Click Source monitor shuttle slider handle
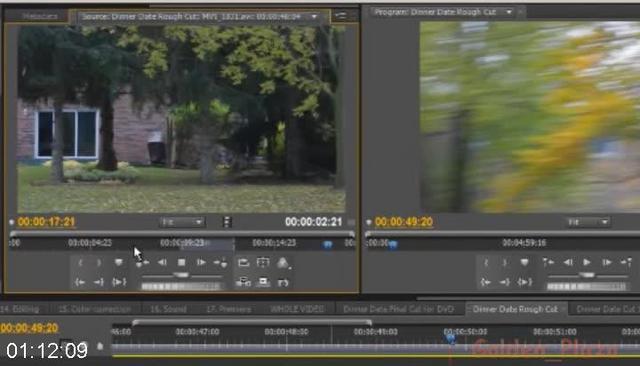Screen dimensions: 640x366 tap(181, 275)
